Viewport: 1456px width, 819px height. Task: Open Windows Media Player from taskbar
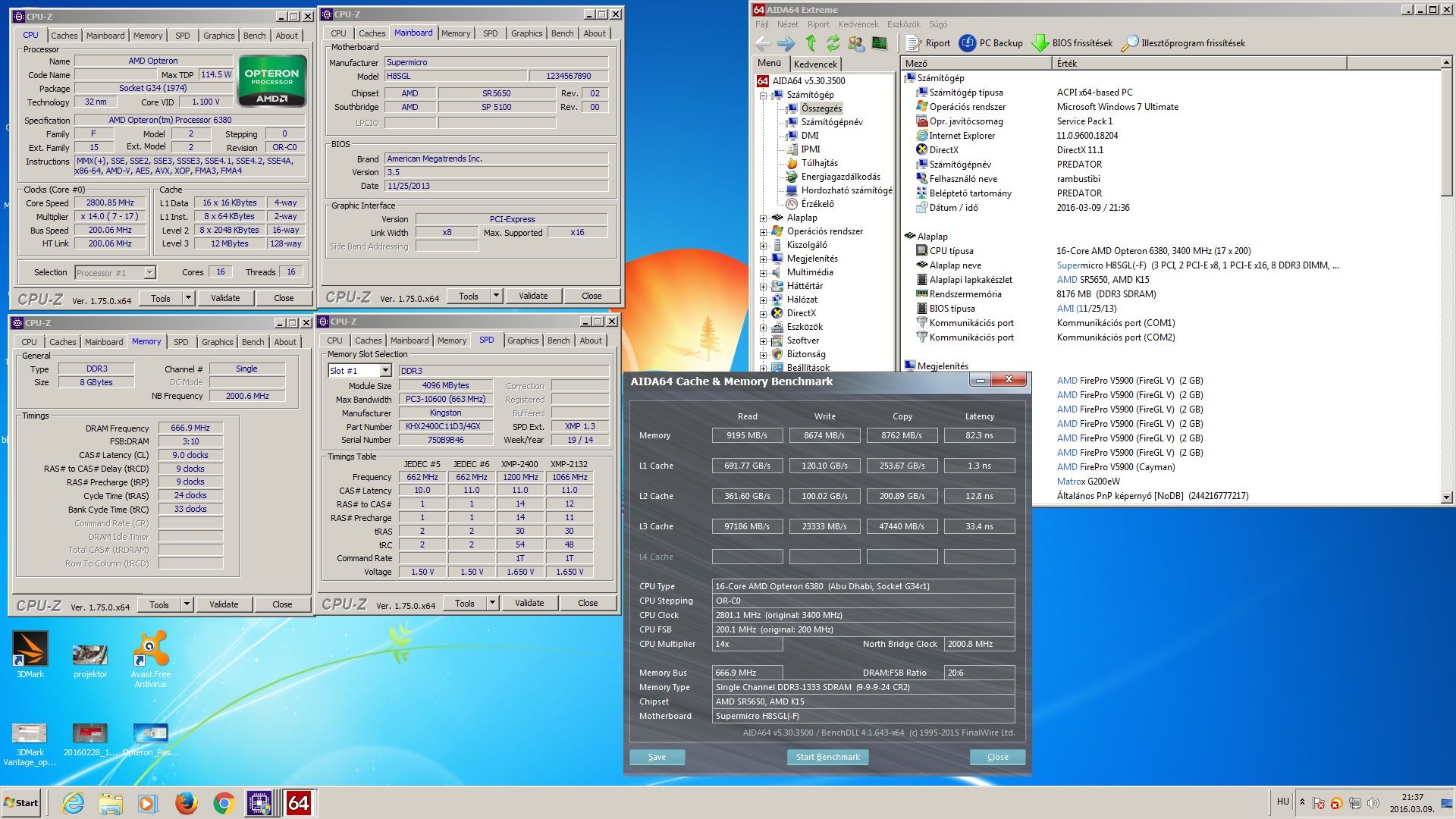pyautogui.click(x=148, y=803)
